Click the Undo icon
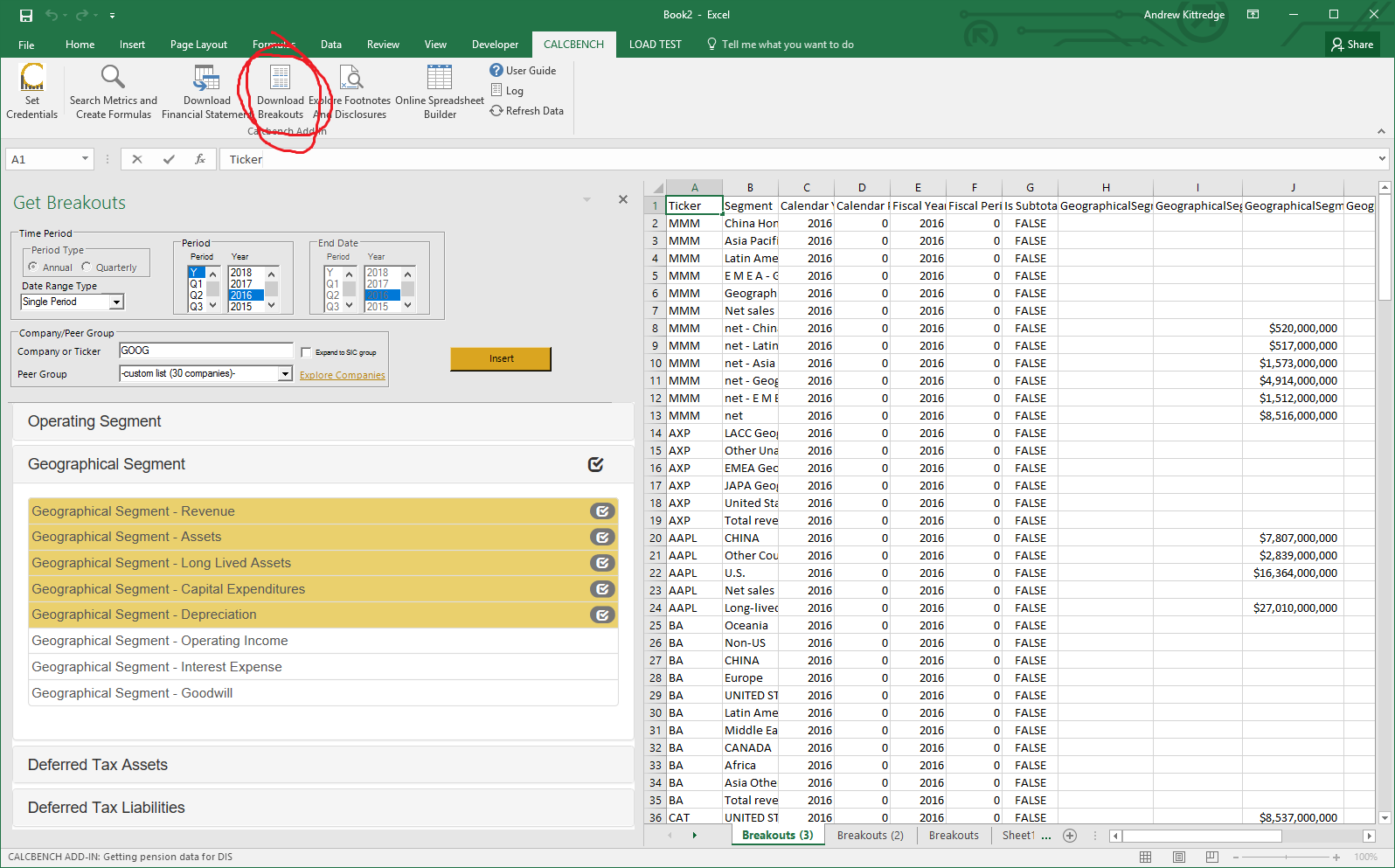The width and height of the screenshot is (1395, 868). pyautogui.click(x=51, y=15)
